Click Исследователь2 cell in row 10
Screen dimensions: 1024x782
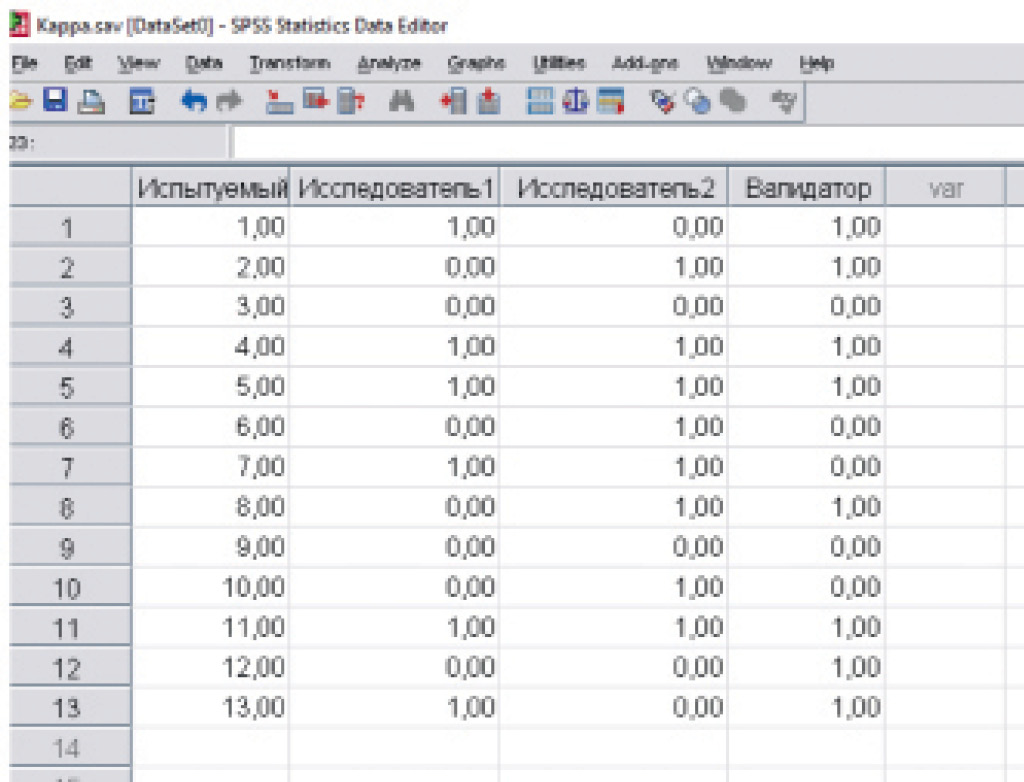[x=612, y=587]
